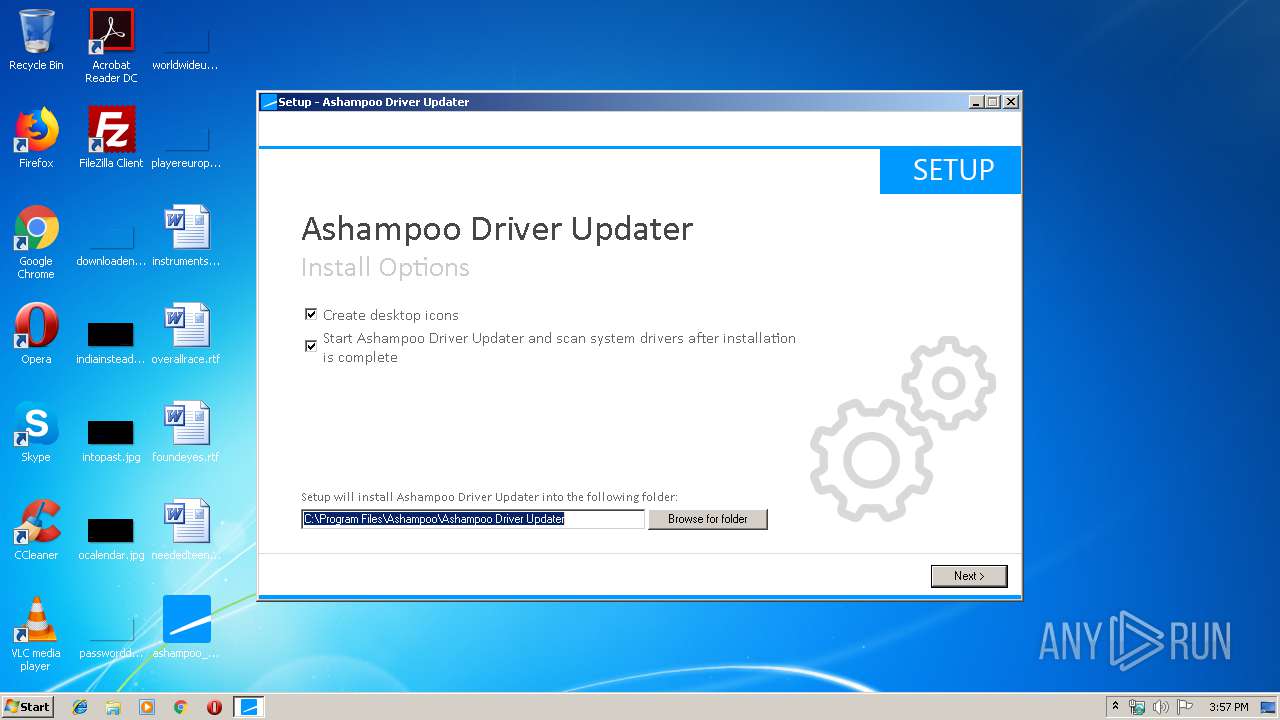
Task: Open Opera browser desktop shortcut
Action: click(x=36, y=334)
